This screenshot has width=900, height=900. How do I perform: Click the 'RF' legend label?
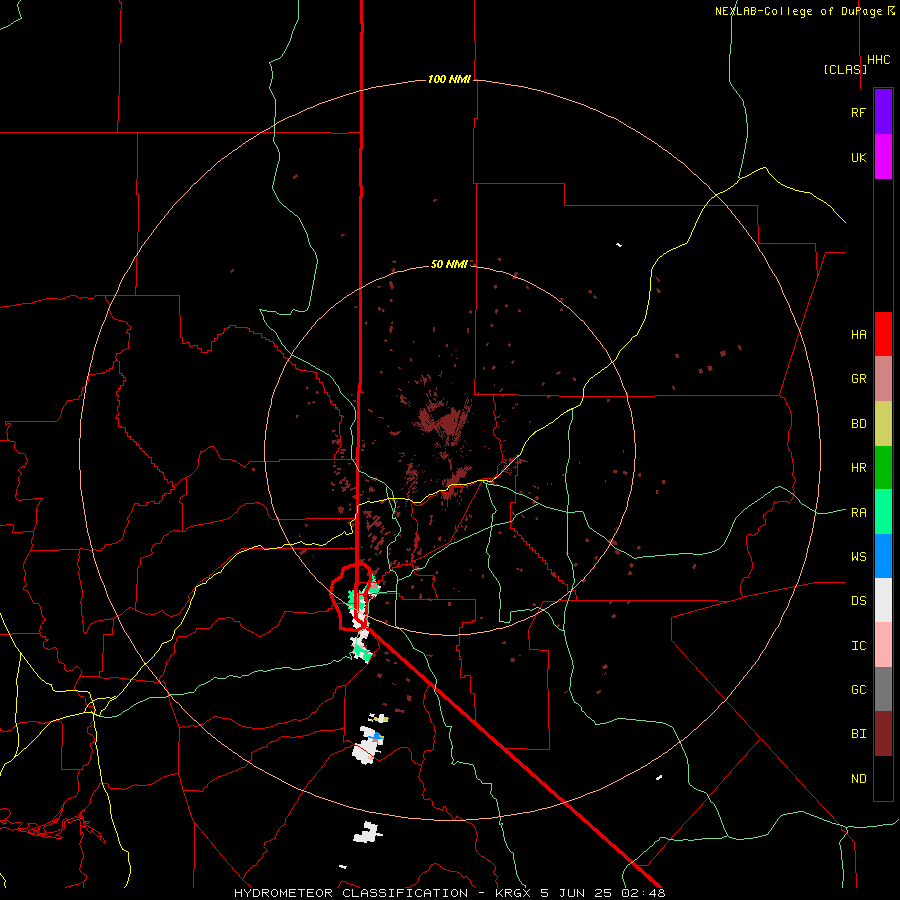pos(858,113)
